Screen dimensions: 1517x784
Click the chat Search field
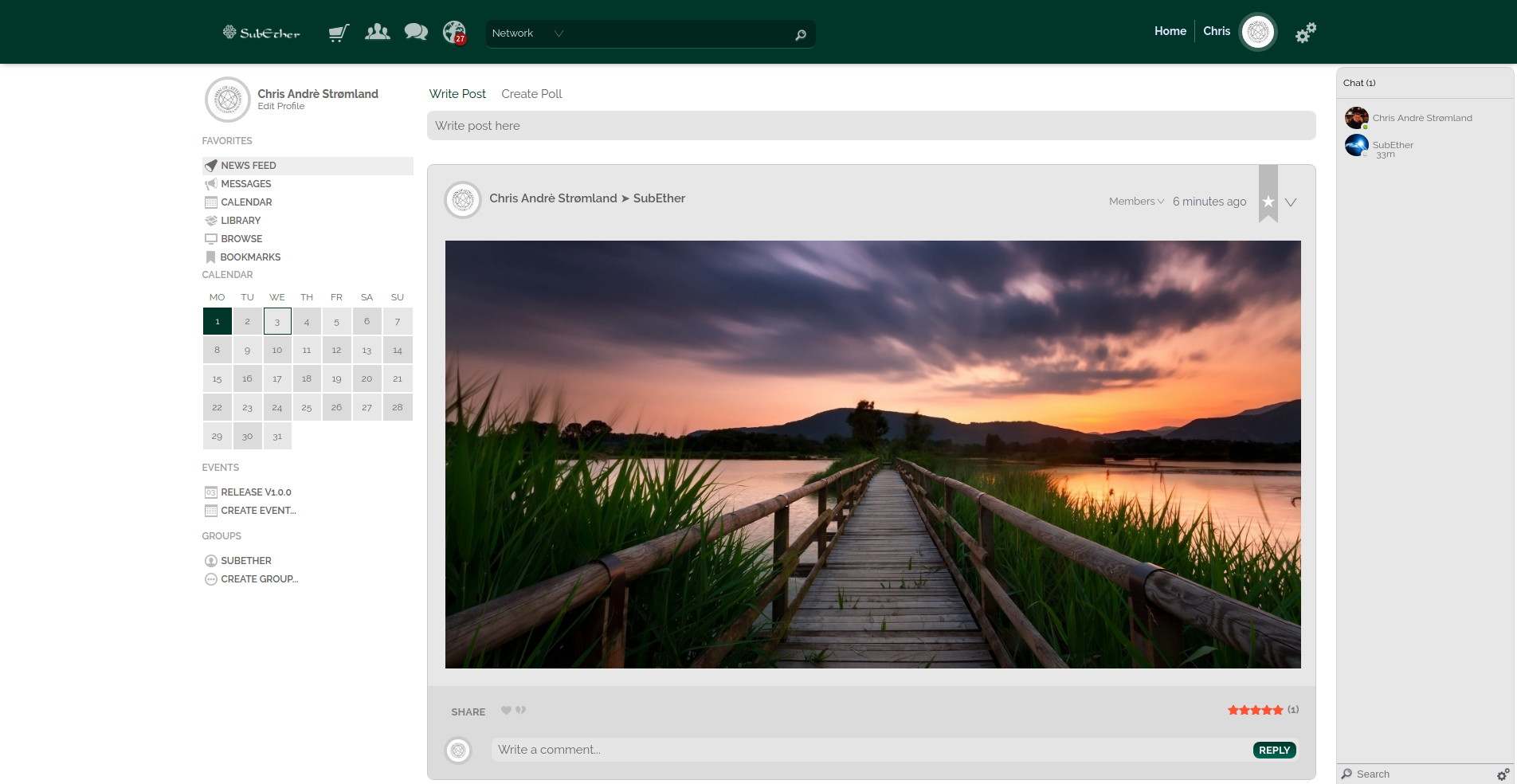pos(1422,774)
